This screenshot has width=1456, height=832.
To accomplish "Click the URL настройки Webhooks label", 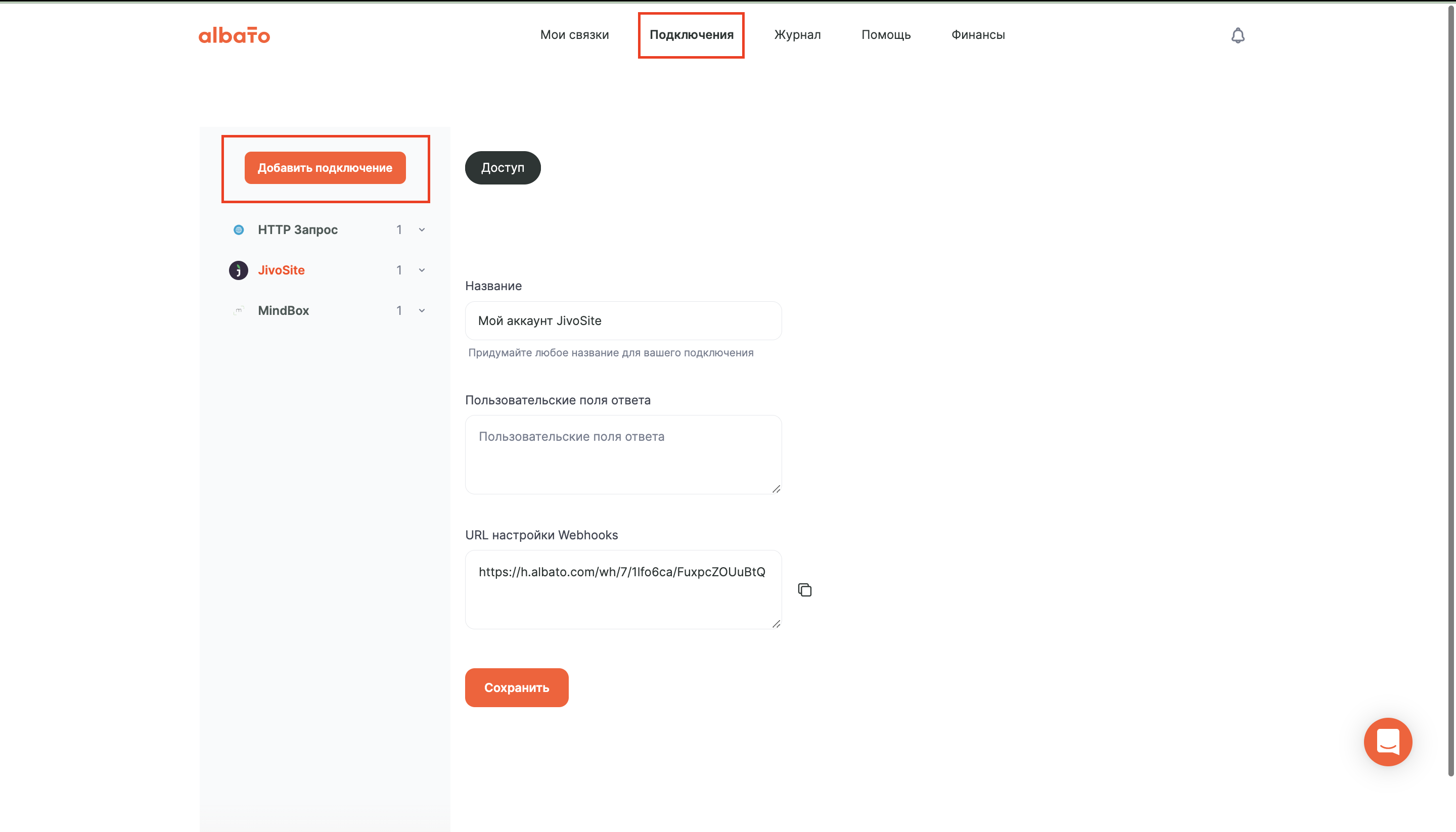I will 541,535.
